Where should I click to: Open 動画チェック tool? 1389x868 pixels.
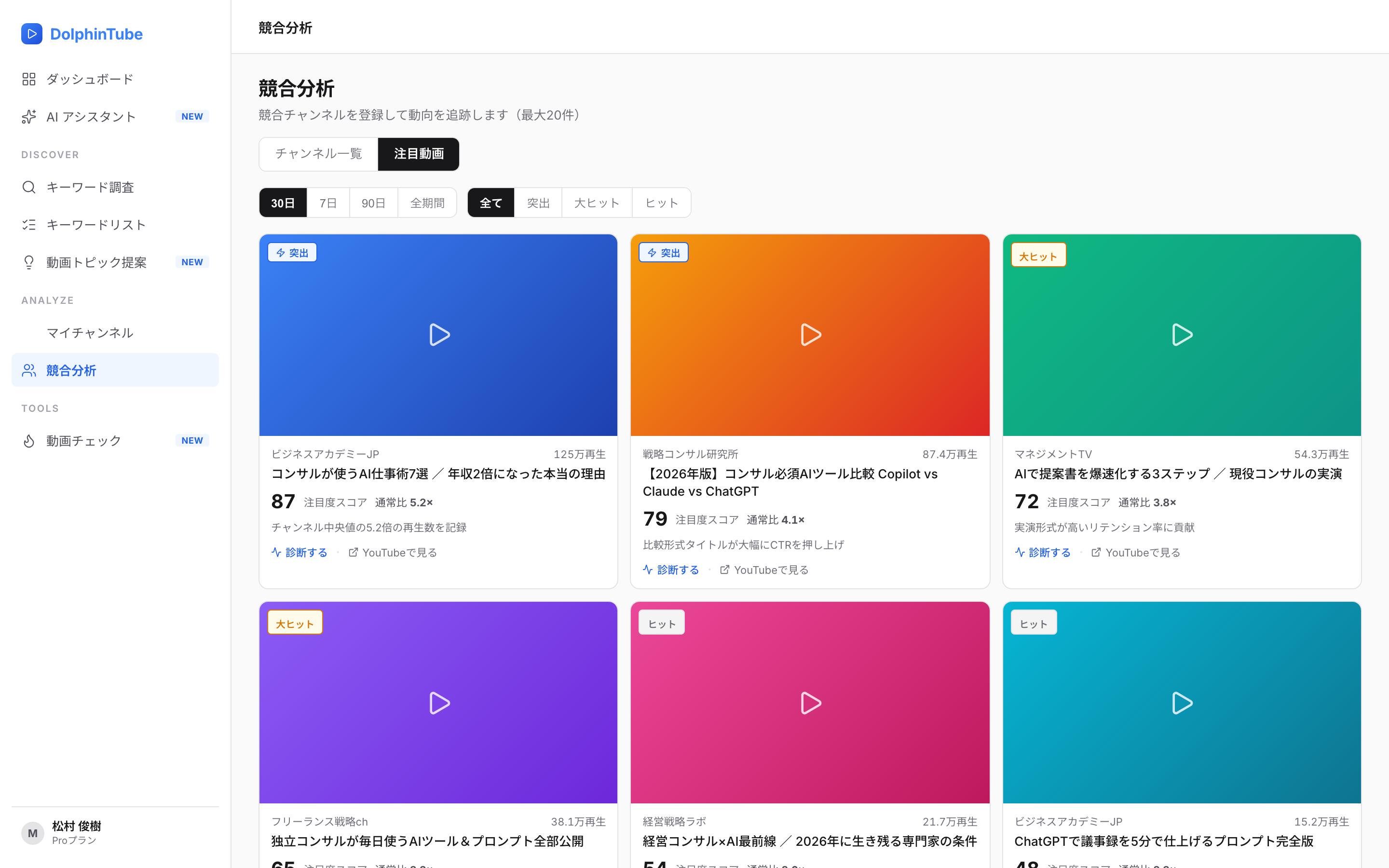click(x=115, y=441)
